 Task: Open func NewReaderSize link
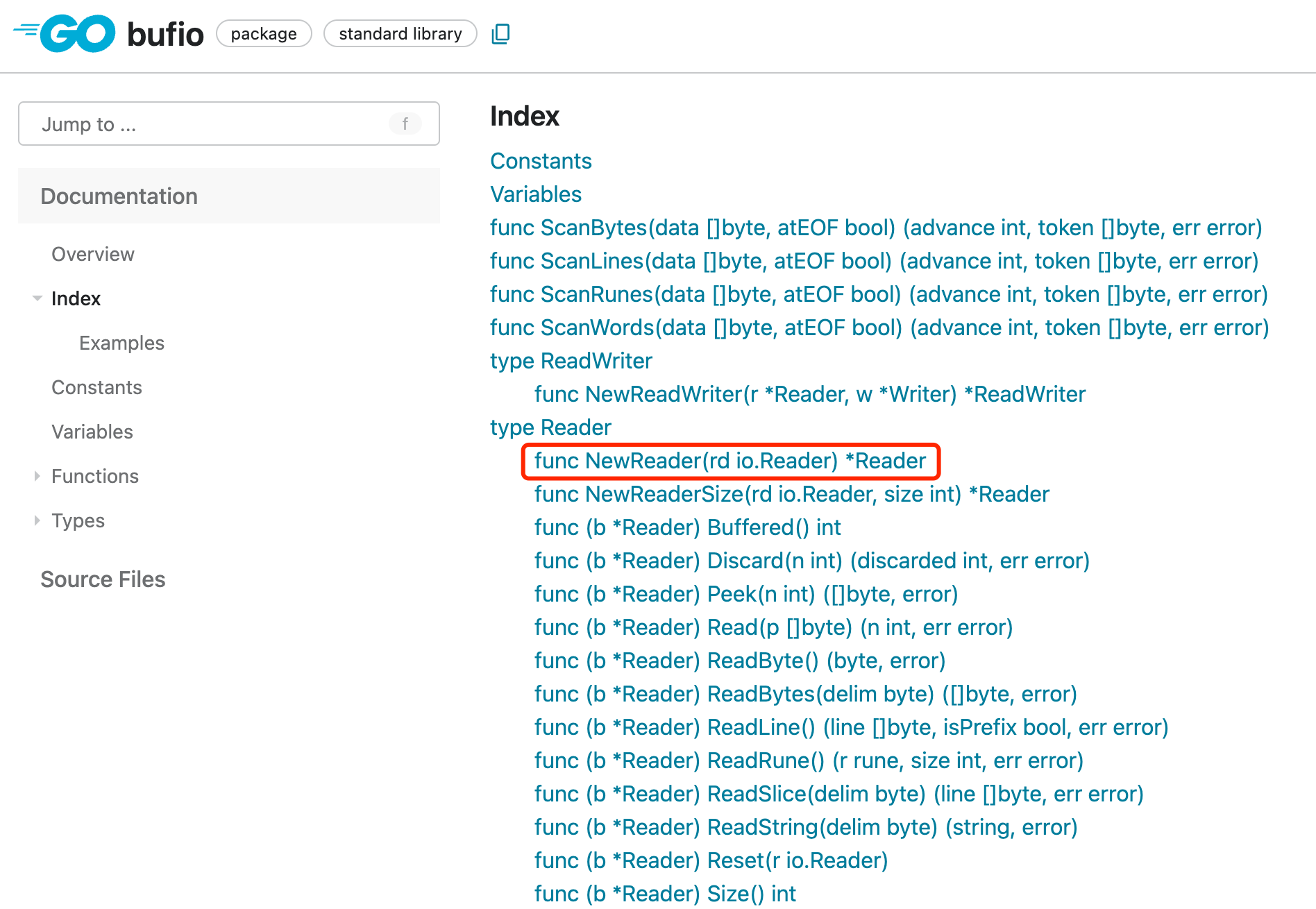pos(791,494)
